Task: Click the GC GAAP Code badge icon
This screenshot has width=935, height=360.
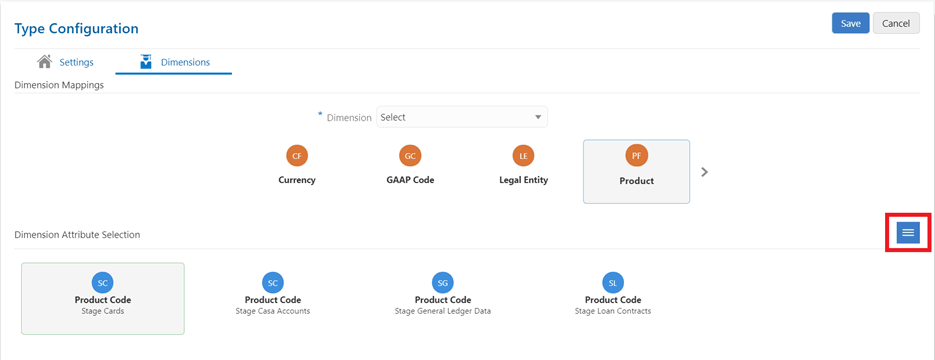Action: [410, 156]
